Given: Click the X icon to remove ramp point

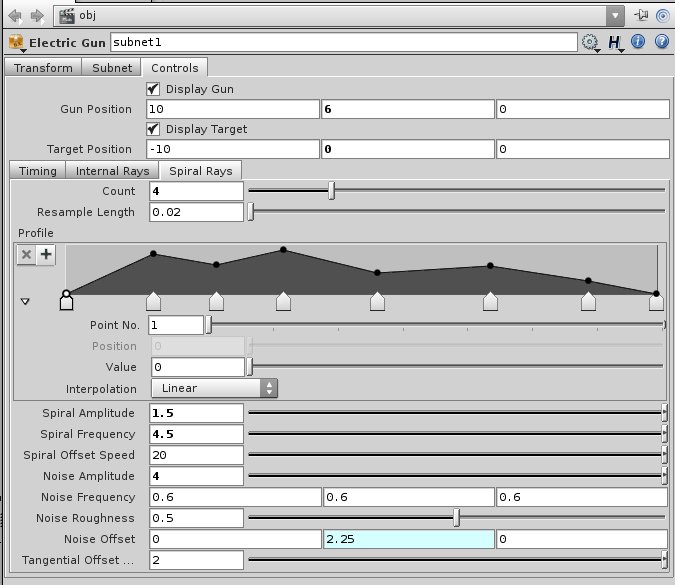Looking at the screenshot, I should (27, 255).
